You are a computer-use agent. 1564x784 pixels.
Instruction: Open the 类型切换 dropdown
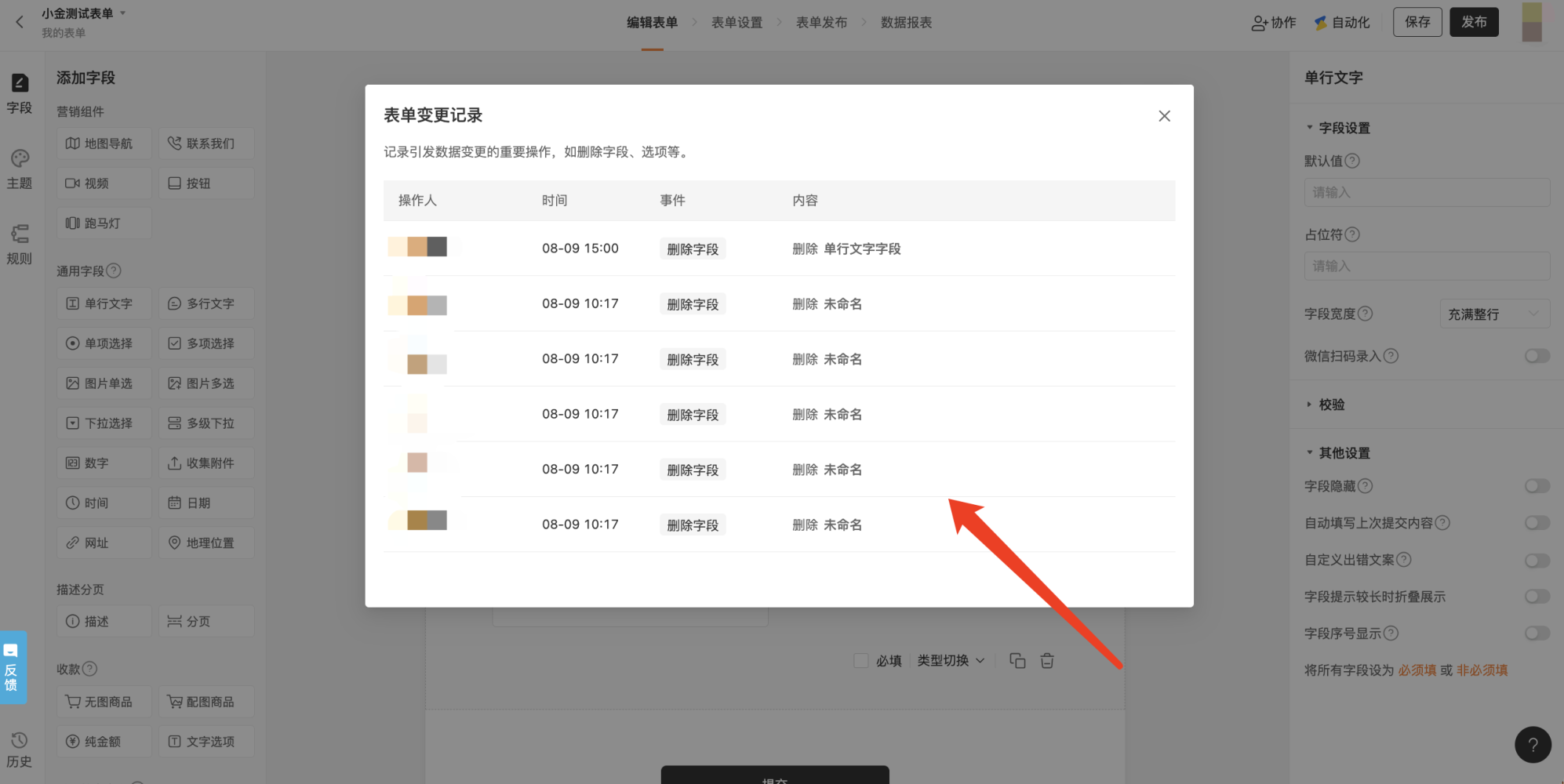951,661
